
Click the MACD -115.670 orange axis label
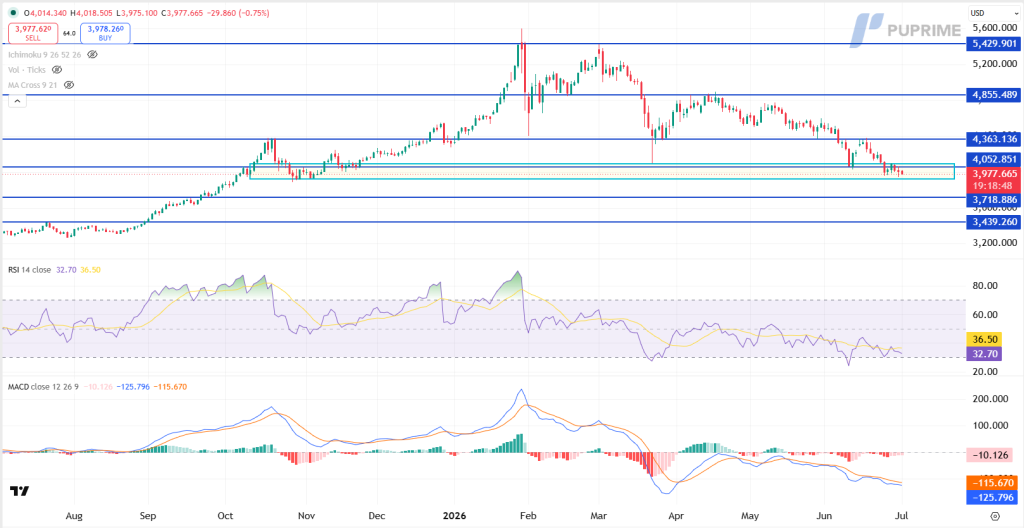(993, 484)
